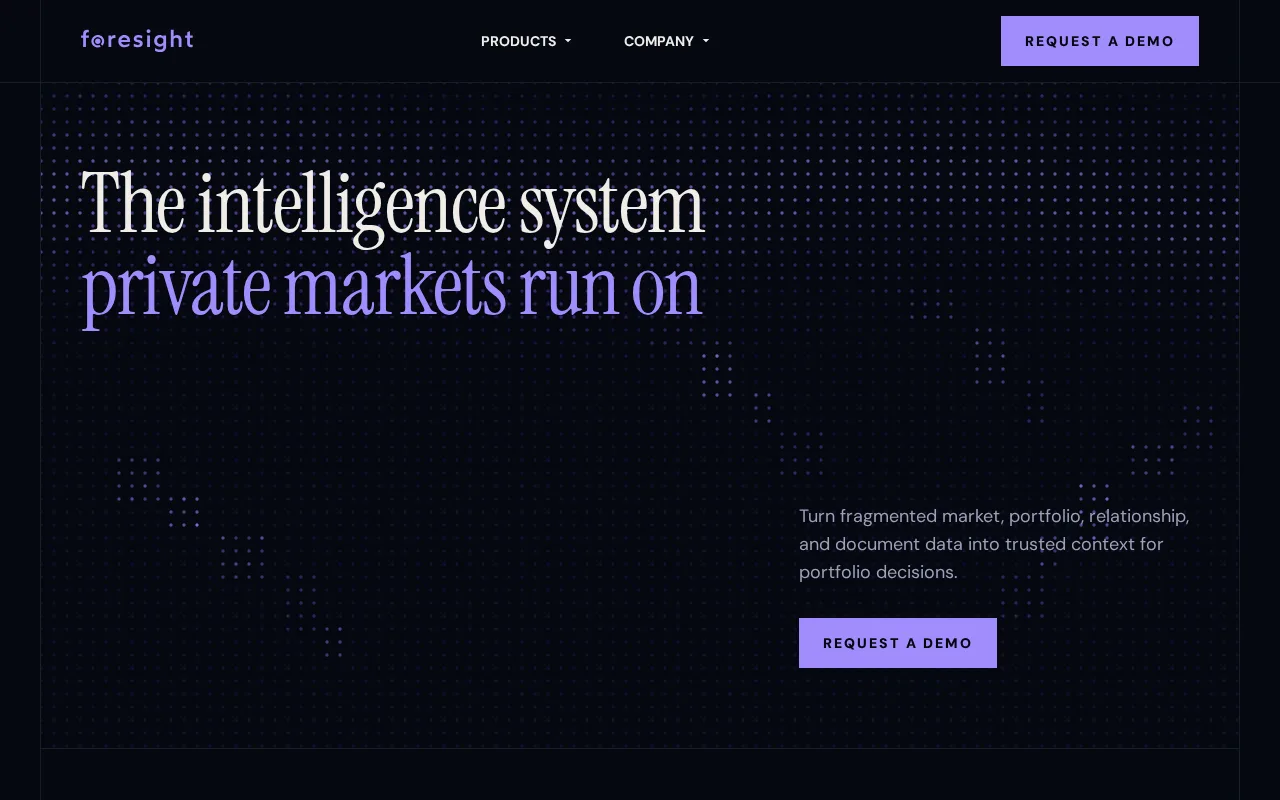Open the Products dropdown menu
Viewport: 1280px width, 800px height.
pyautogui.click(x=526, y=41)
